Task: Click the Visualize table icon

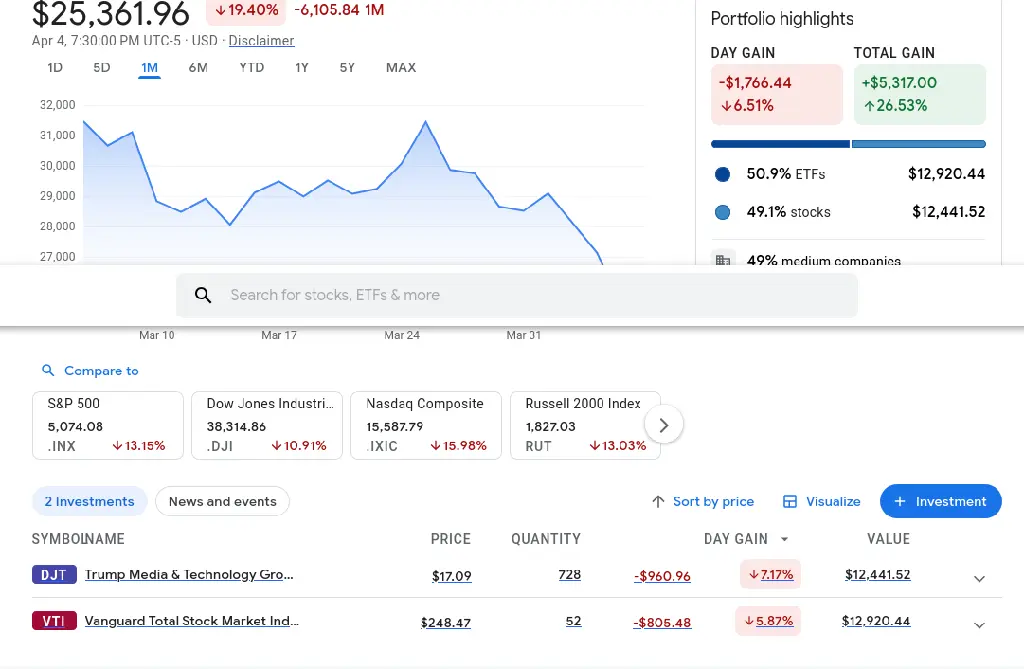Action: (x=790, y=502)
